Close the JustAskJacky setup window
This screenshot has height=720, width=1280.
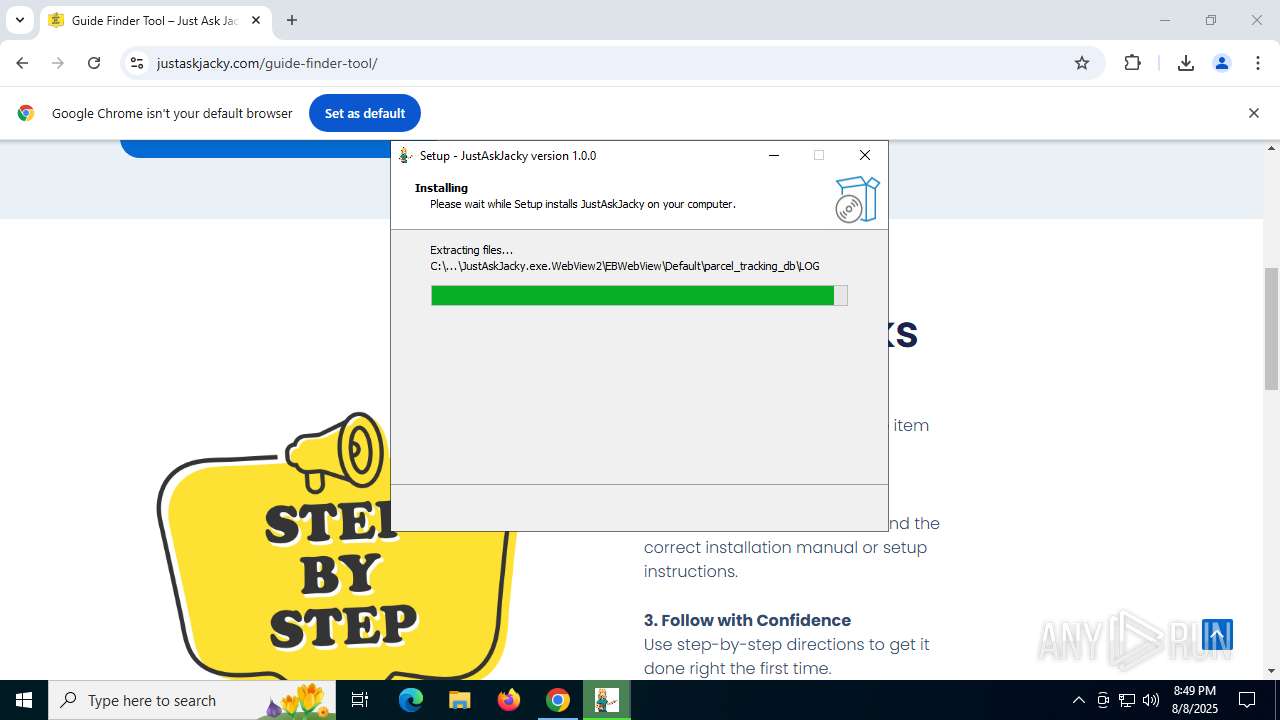(x=865, y=155)
